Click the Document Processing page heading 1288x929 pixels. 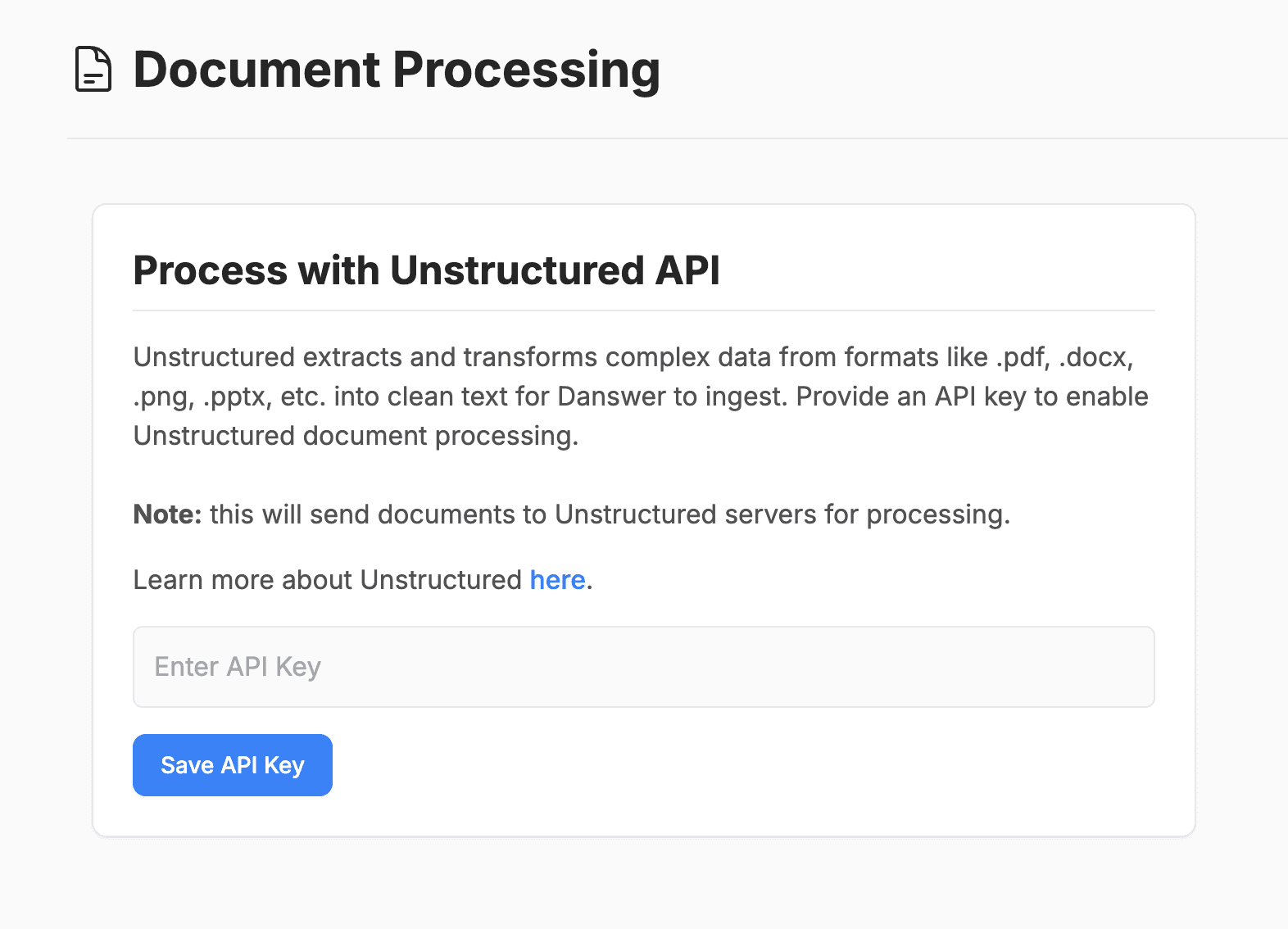[x=397, y=70]
